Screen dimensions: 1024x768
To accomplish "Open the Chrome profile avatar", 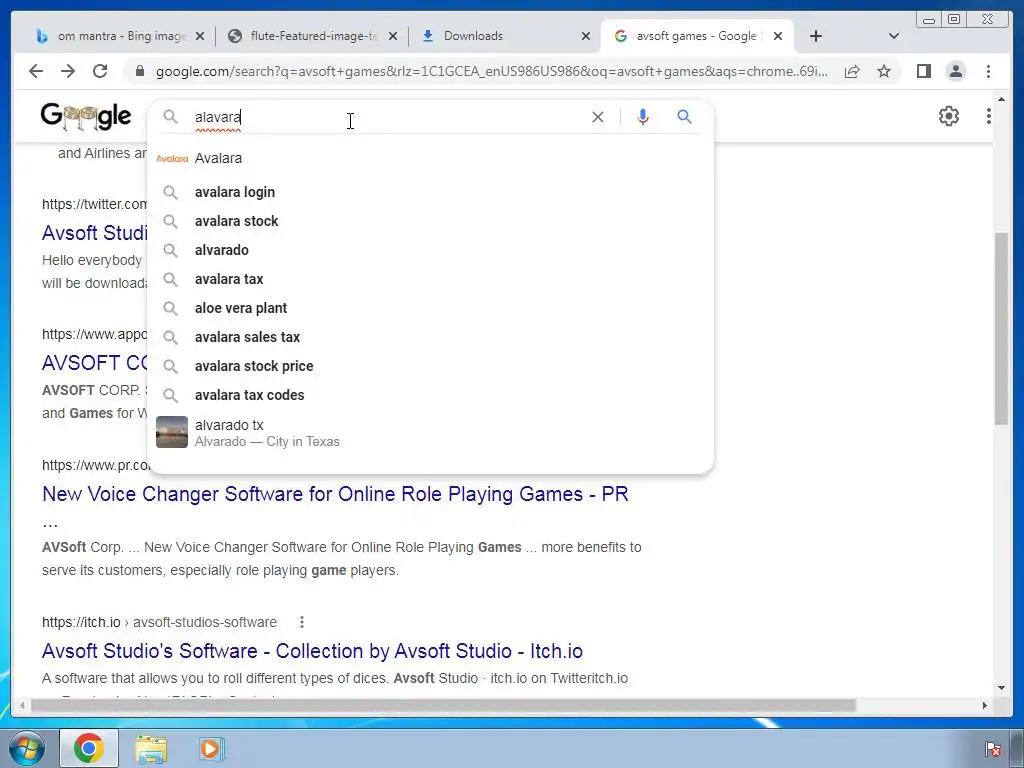I will point(955,71).
